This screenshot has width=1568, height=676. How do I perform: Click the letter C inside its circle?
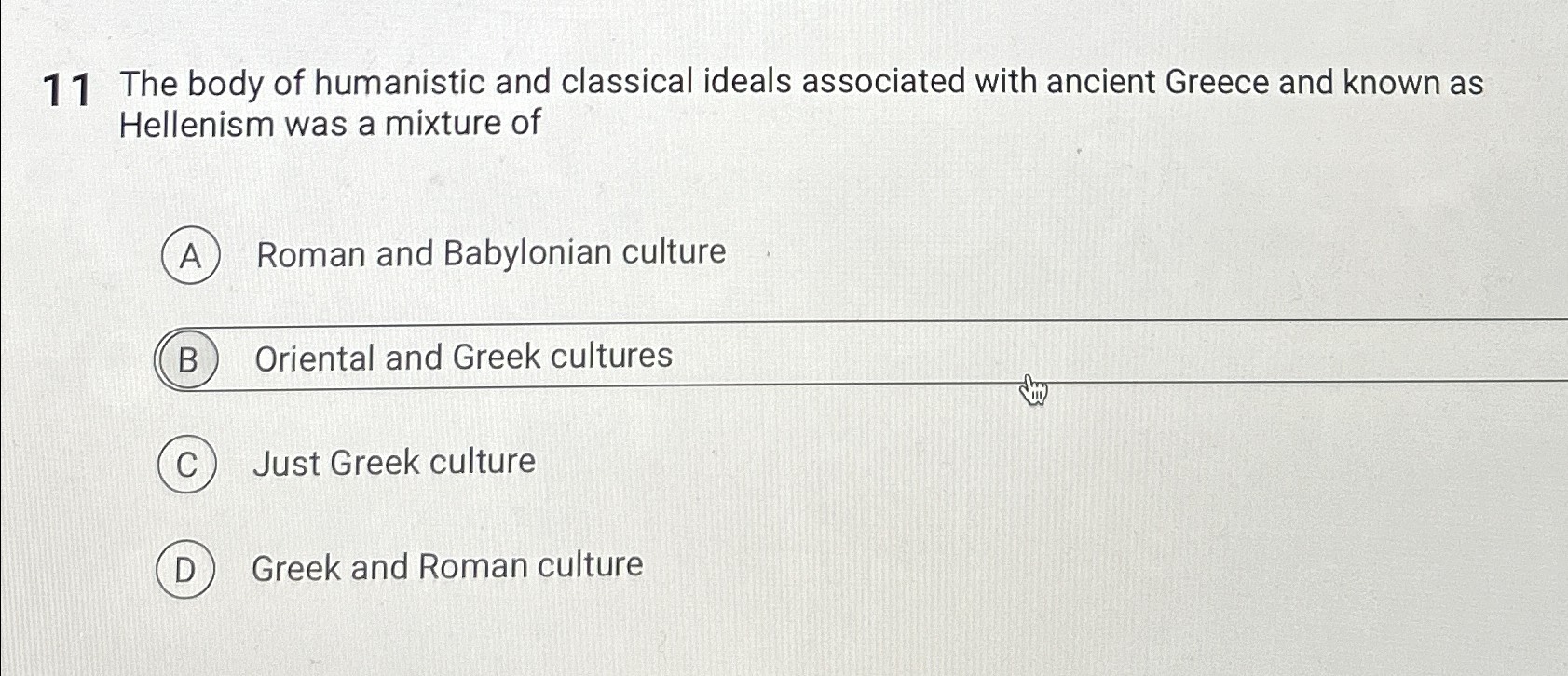(187, 463)
